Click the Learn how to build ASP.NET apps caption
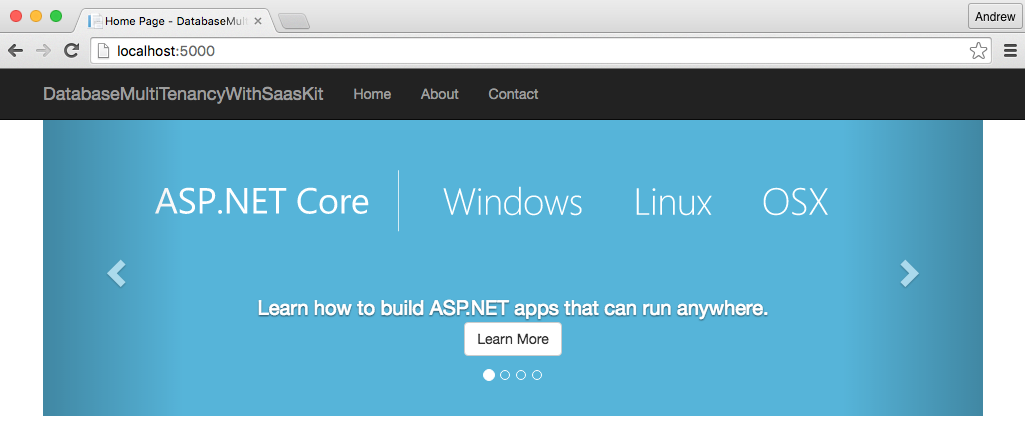Viewport: 1025px width, 429px height. 512,308
